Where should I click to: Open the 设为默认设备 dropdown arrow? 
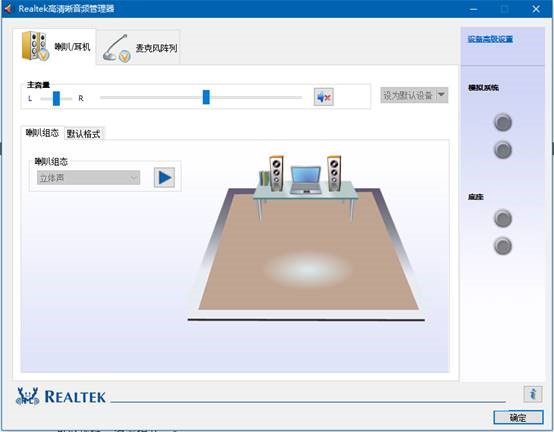point(442,95)
